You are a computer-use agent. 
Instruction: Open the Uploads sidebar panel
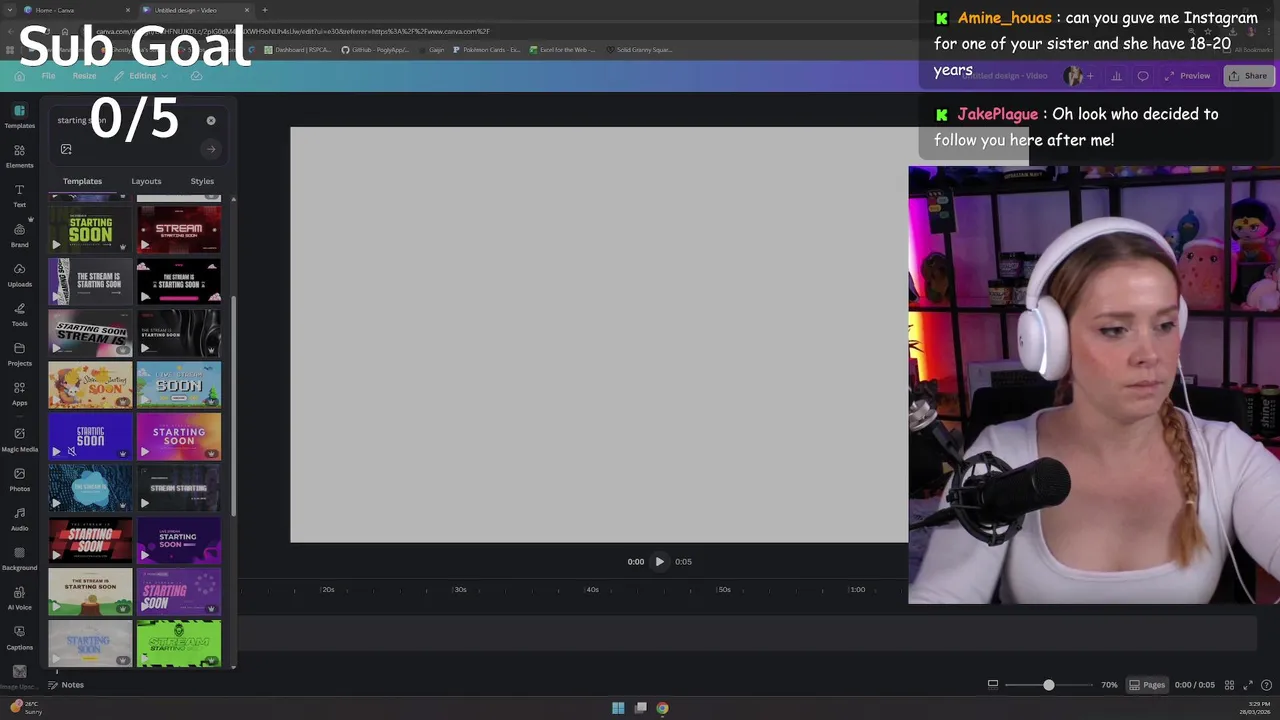point(19,275)
